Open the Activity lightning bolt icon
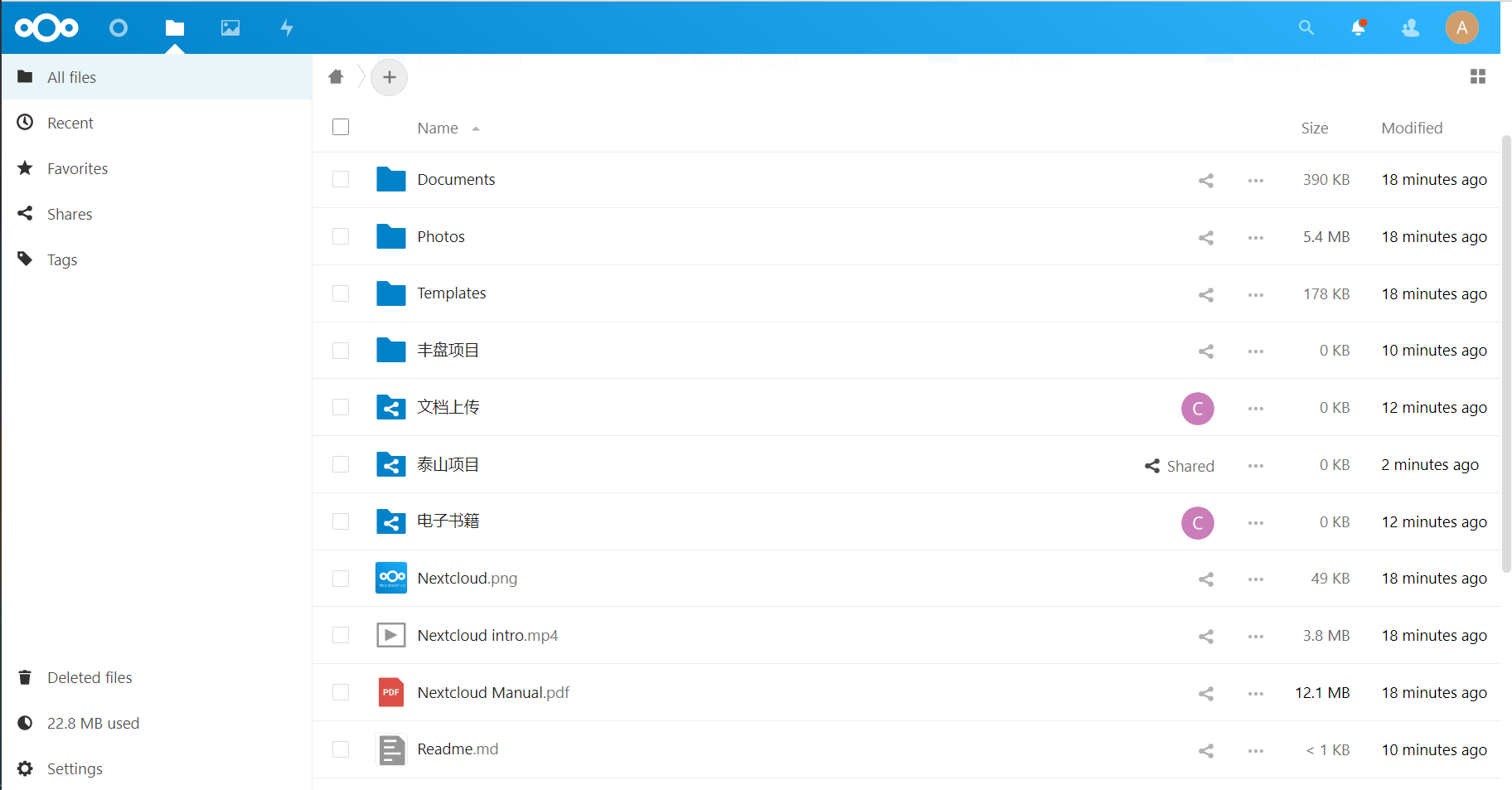1512x790 pixels. pos(287,28)
